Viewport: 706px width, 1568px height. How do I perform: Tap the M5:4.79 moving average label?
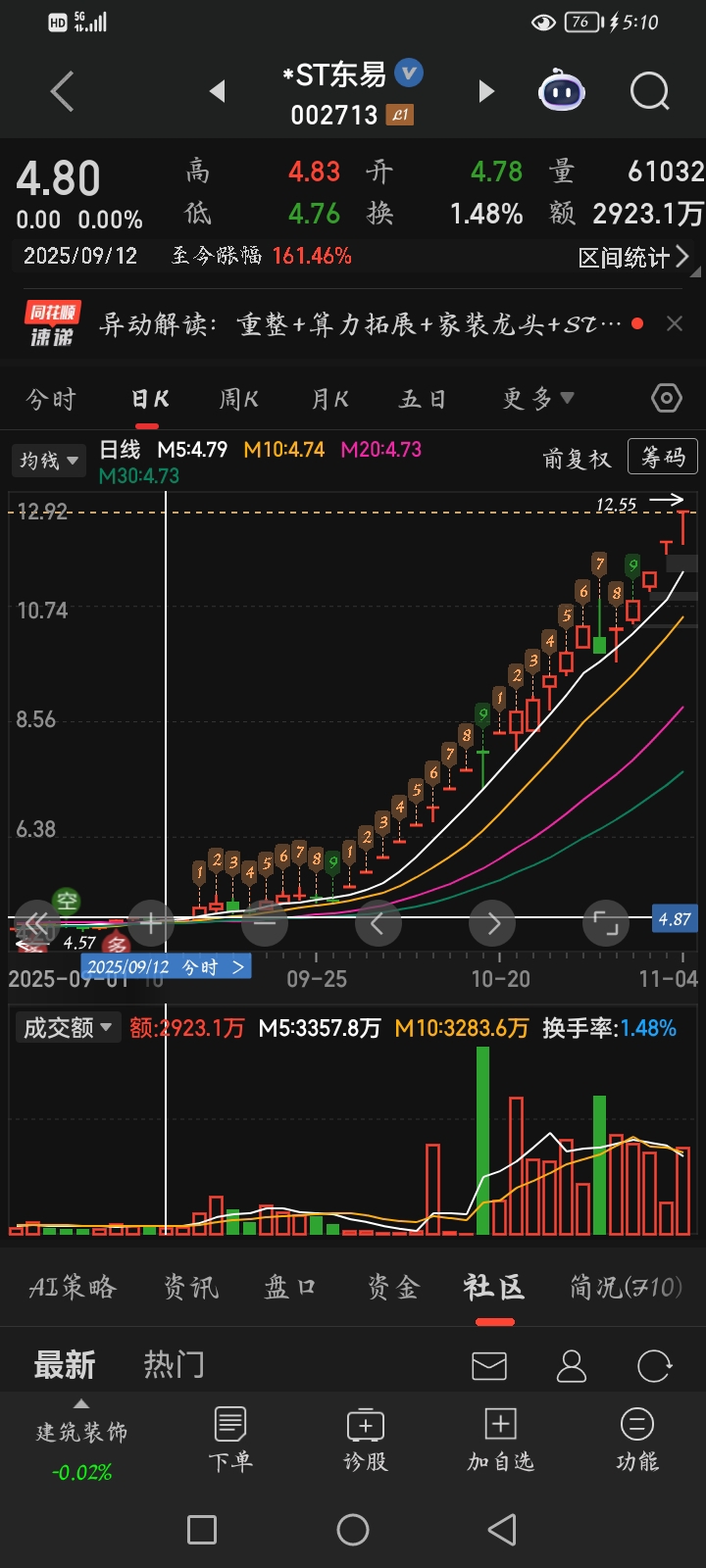192,450
